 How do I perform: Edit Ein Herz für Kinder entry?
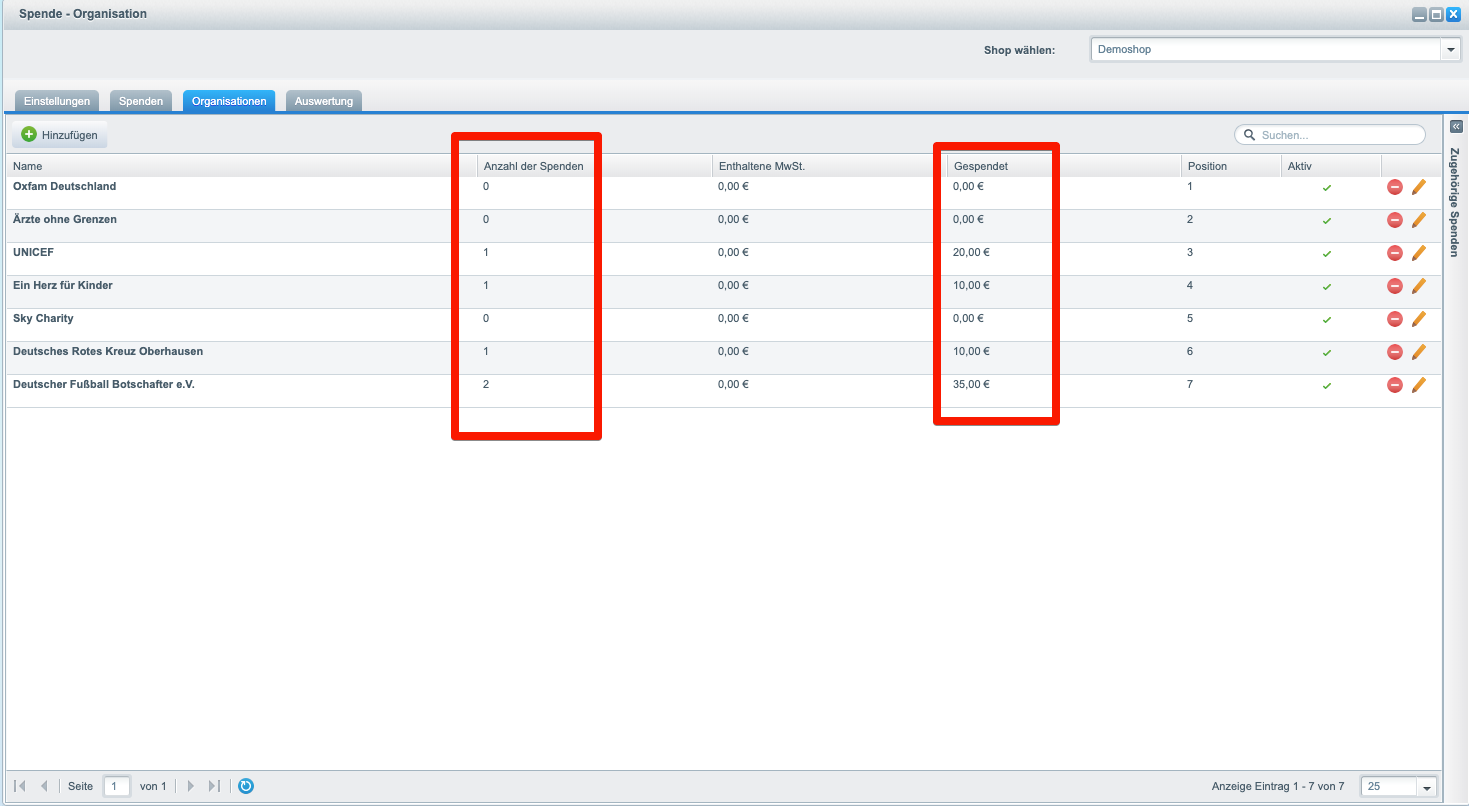1418,286
